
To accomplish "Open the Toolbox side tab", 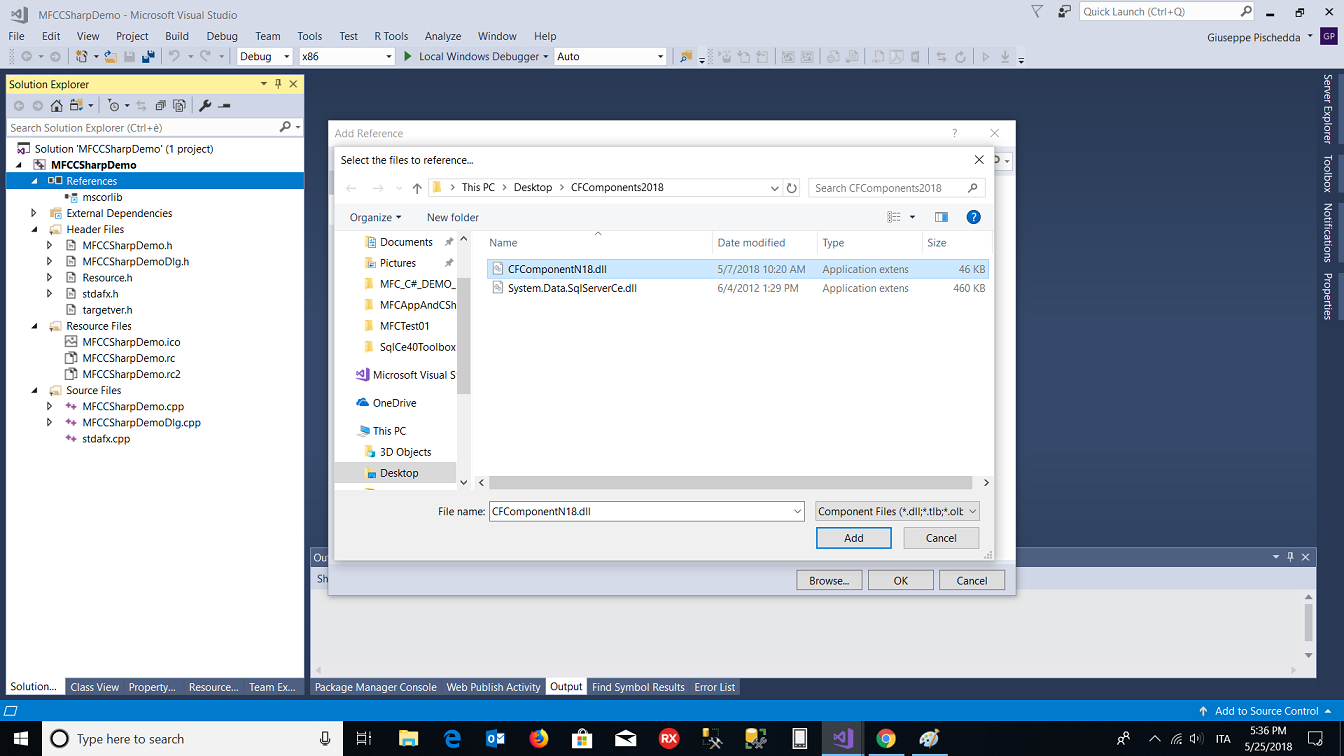I will tap(1328, 173).
